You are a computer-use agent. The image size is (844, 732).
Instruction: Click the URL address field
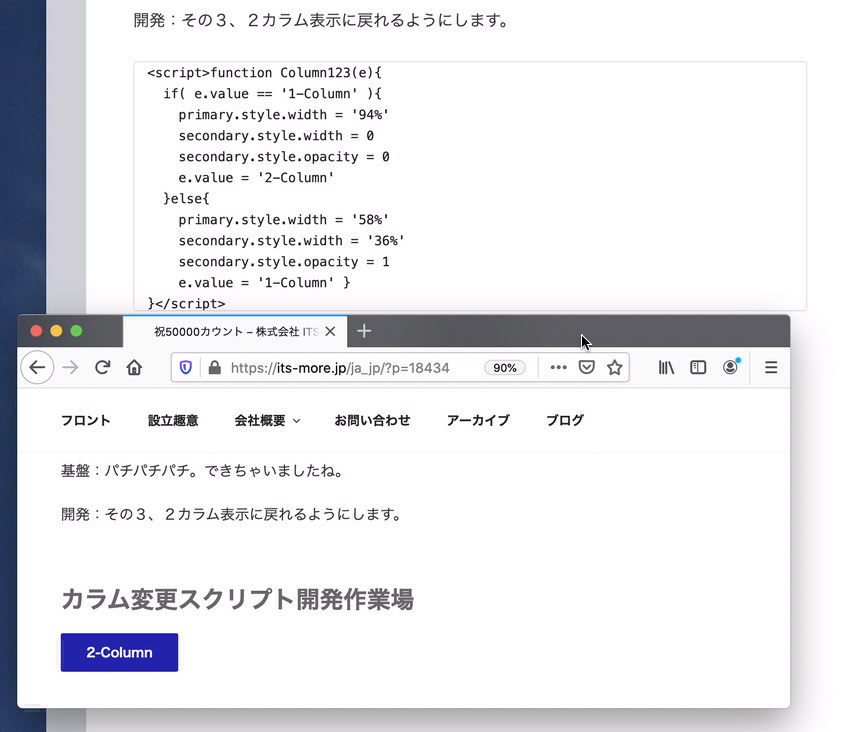pyautogui.click(x=350, y=367)
